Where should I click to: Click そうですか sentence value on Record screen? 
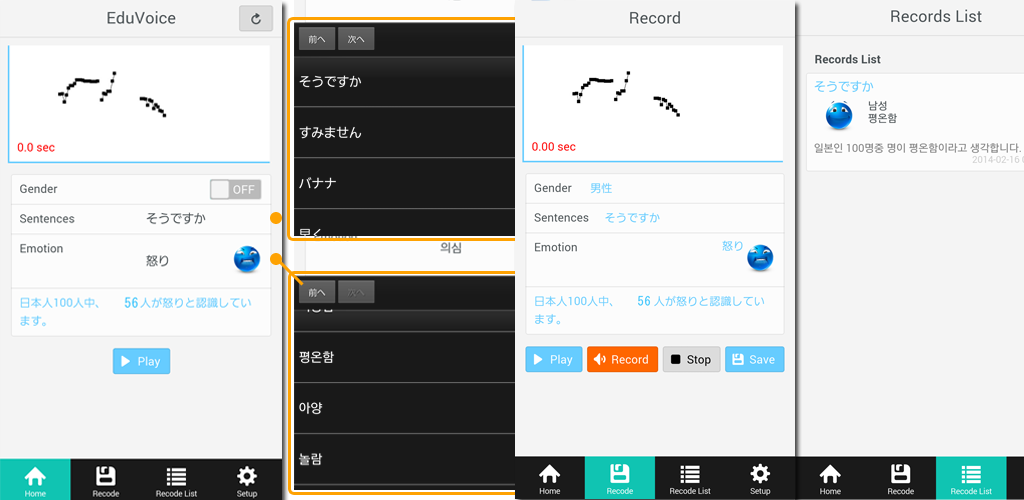point(632,217)
